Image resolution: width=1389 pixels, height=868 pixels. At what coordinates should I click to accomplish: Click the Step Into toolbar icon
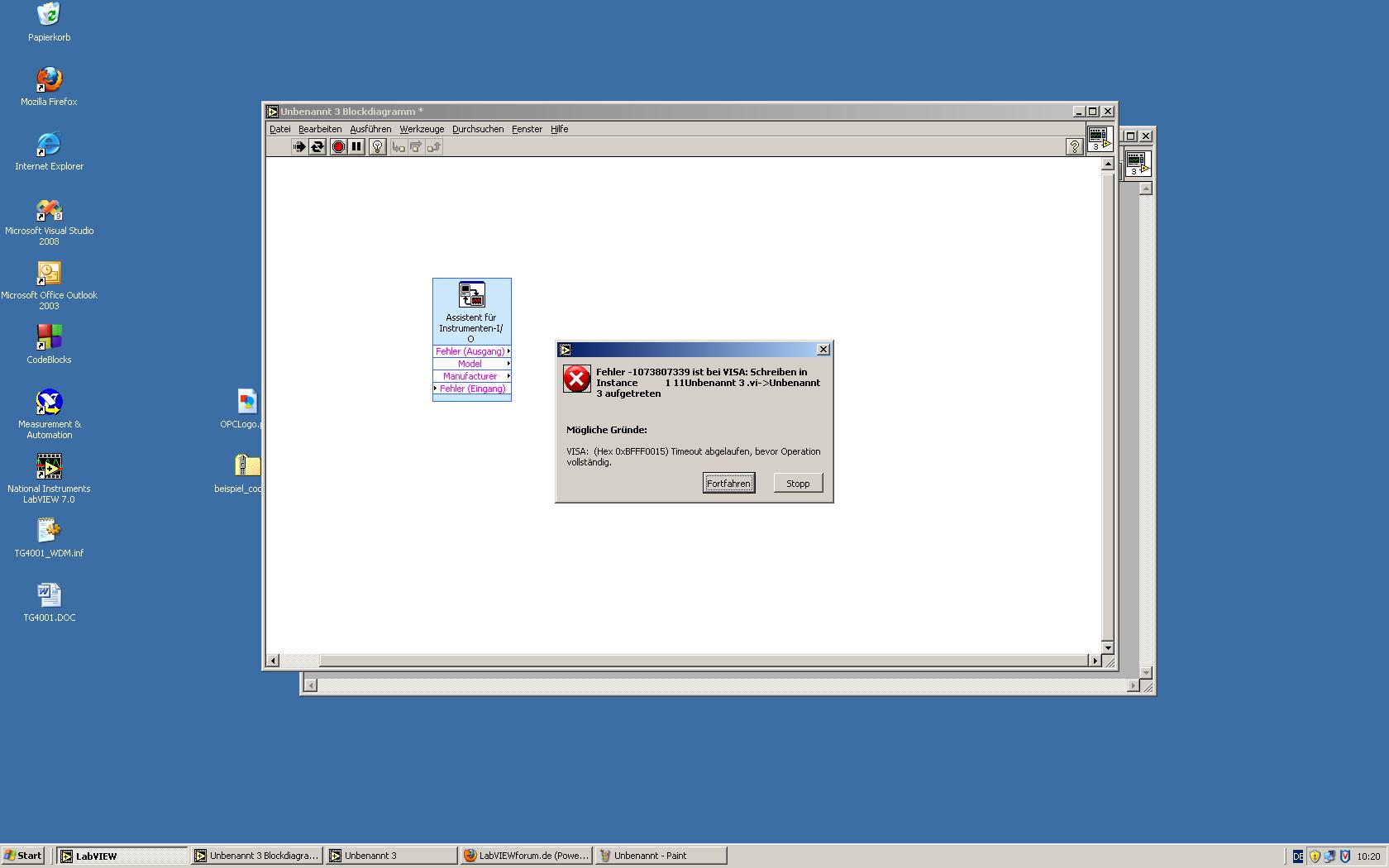point(399,147)
